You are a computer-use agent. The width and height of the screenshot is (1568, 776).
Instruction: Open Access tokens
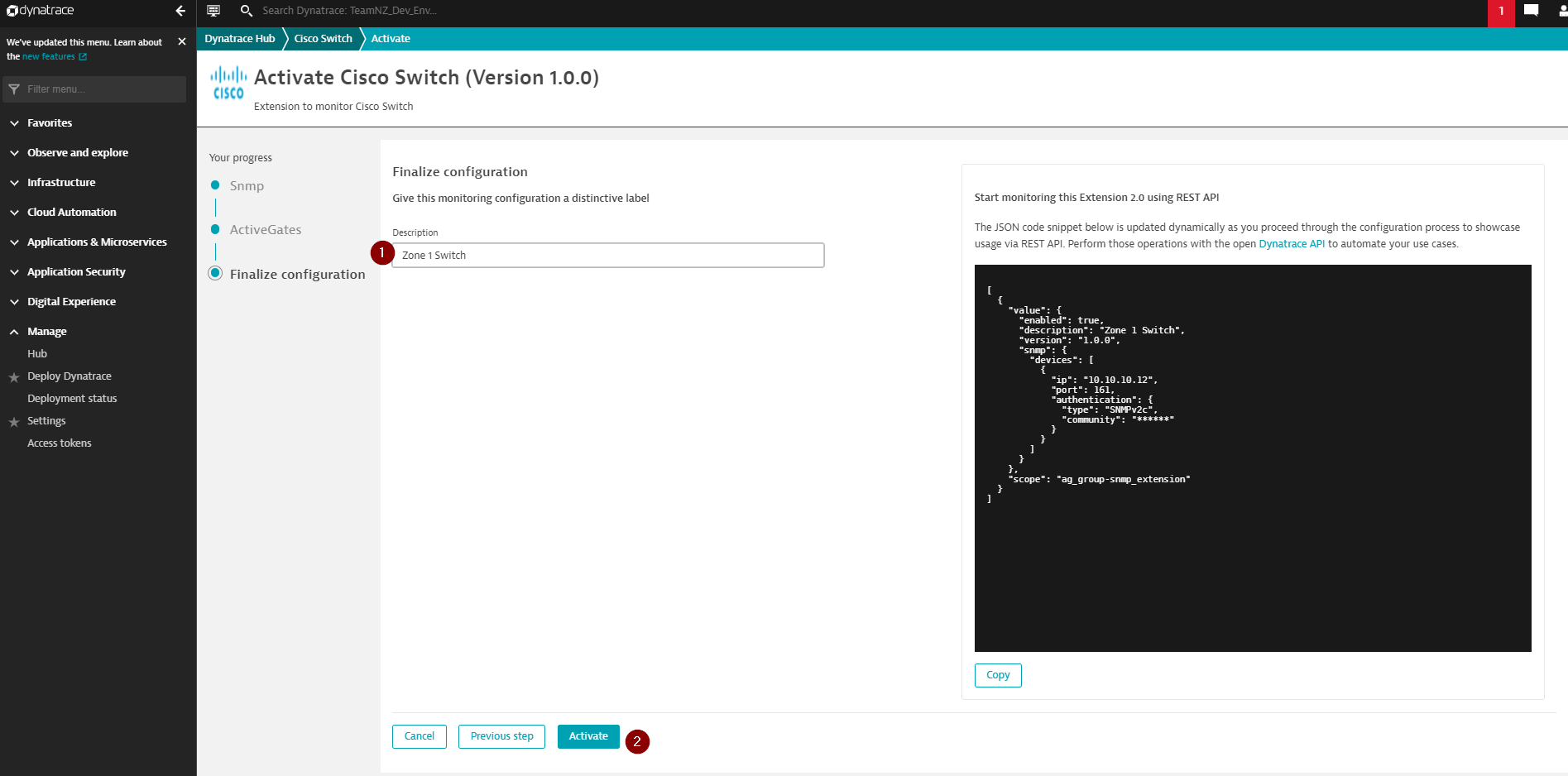60,443
